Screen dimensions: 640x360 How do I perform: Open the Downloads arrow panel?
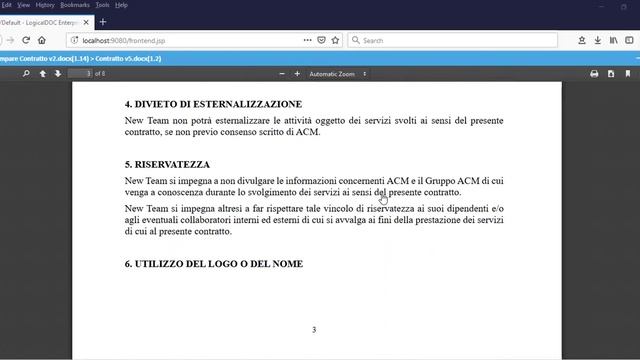click(598, 40)
